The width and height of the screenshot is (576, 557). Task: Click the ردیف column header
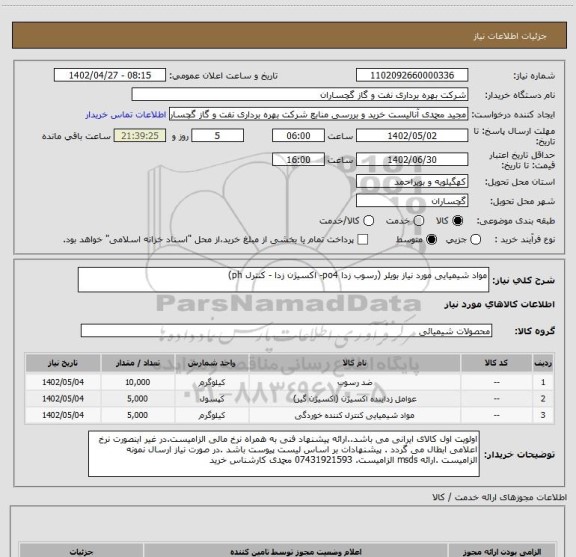[x=543, y=363]
